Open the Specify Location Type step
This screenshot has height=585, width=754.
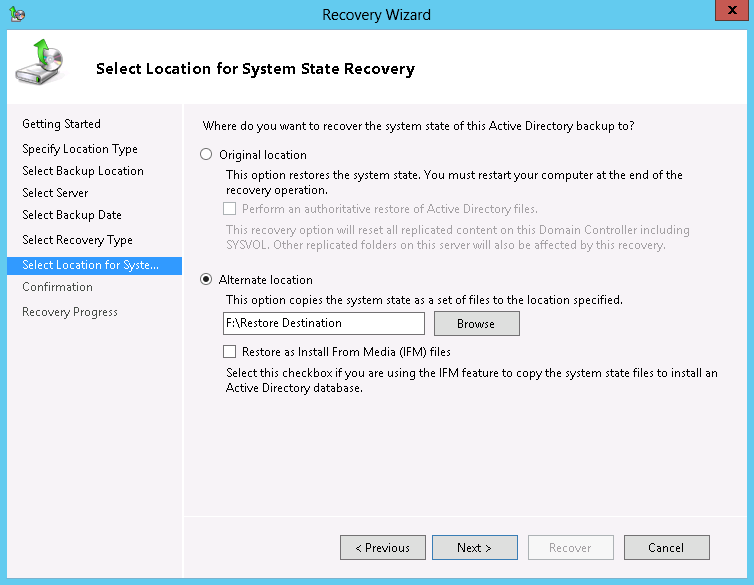point(80,149)
